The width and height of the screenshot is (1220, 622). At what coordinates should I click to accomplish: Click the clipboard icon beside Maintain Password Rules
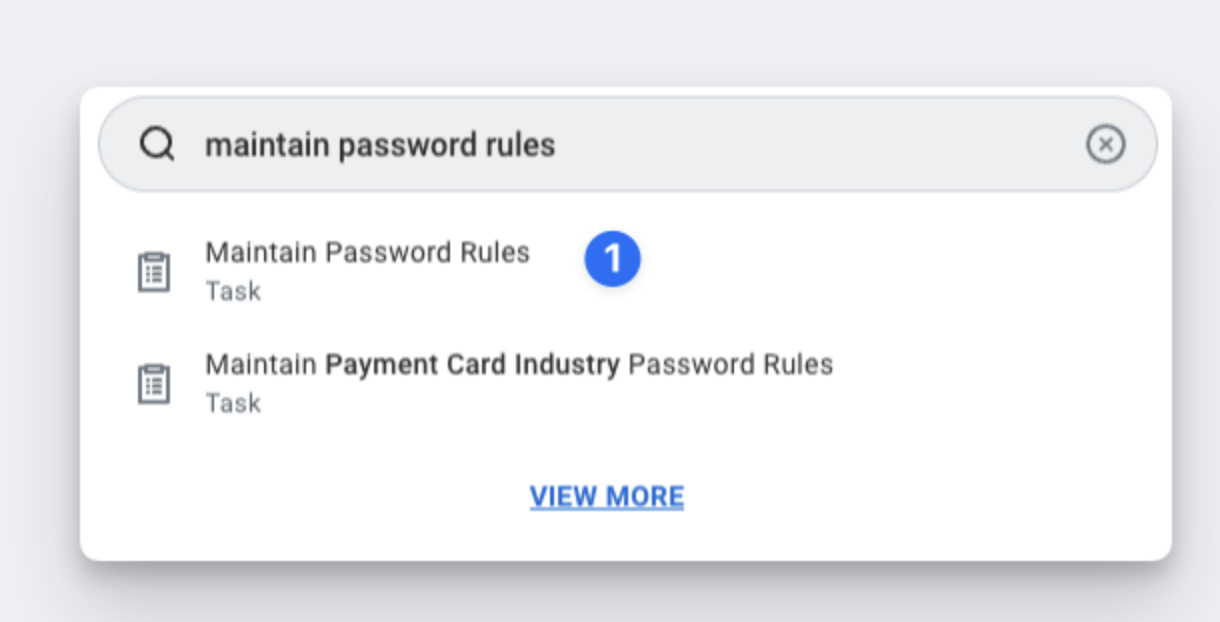point(154,272)
